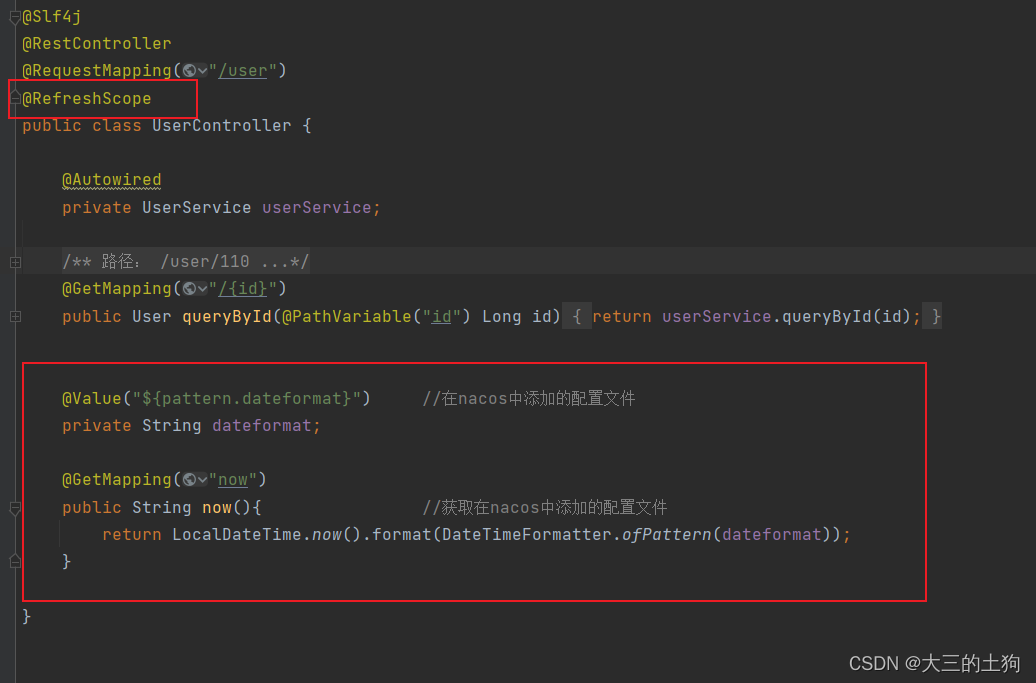
Task: Collapse the now() method fold marker
Action: click(15, 508)
